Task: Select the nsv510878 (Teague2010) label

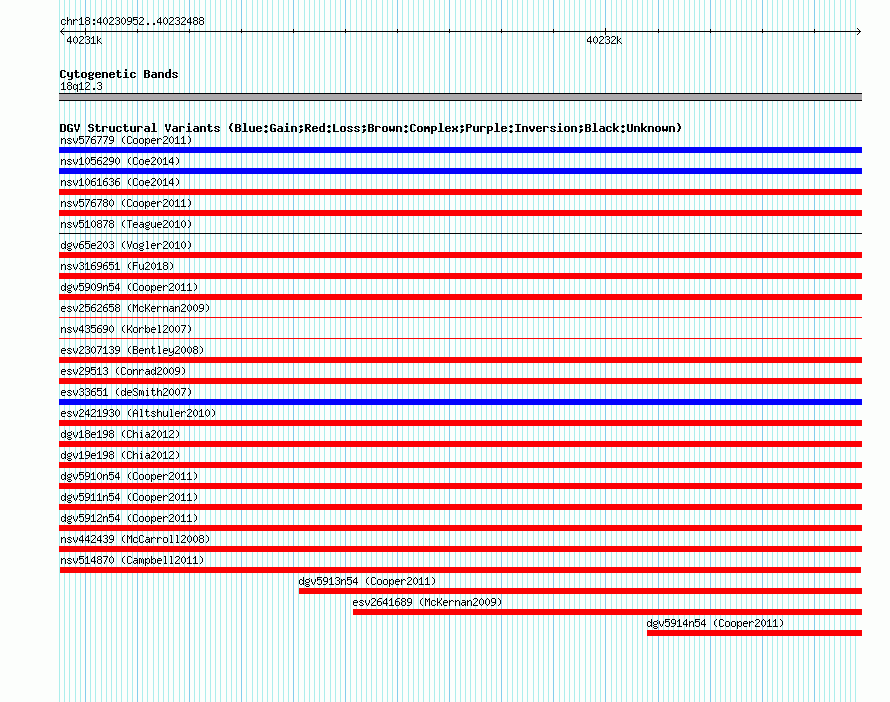Action: pos(126,224)
